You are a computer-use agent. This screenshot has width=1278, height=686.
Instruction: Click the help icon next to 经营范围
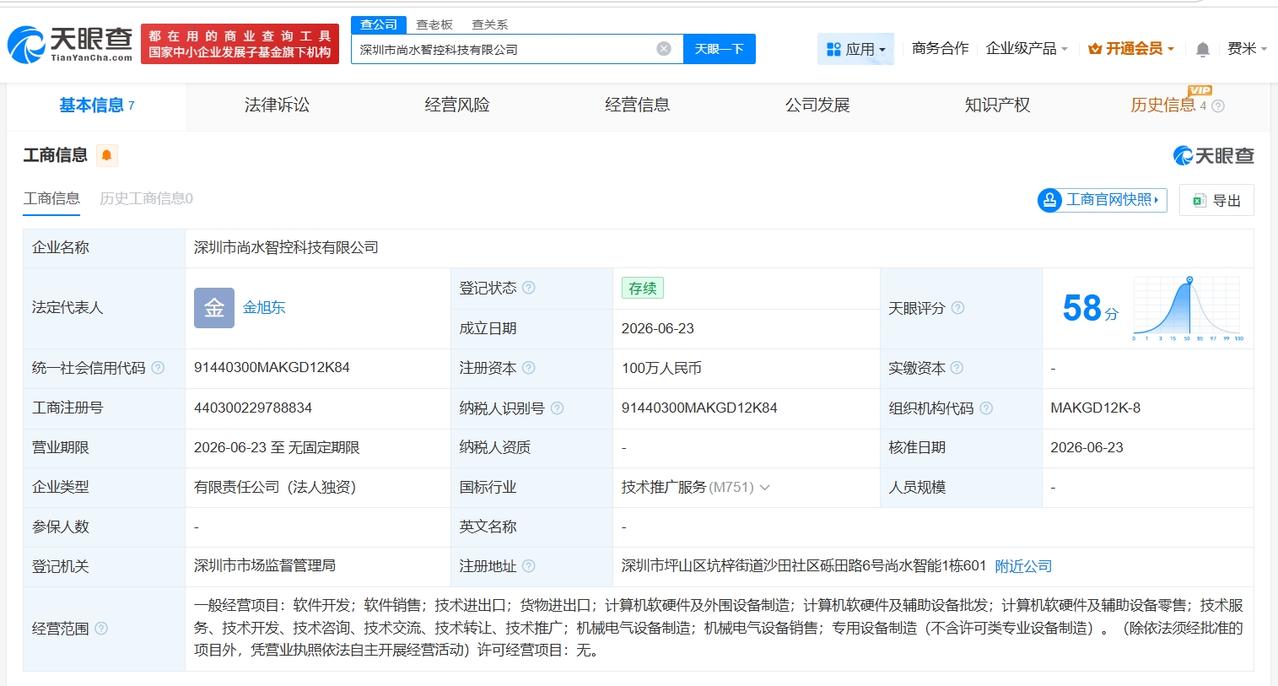pyautogui.click(x=101, y=629)
